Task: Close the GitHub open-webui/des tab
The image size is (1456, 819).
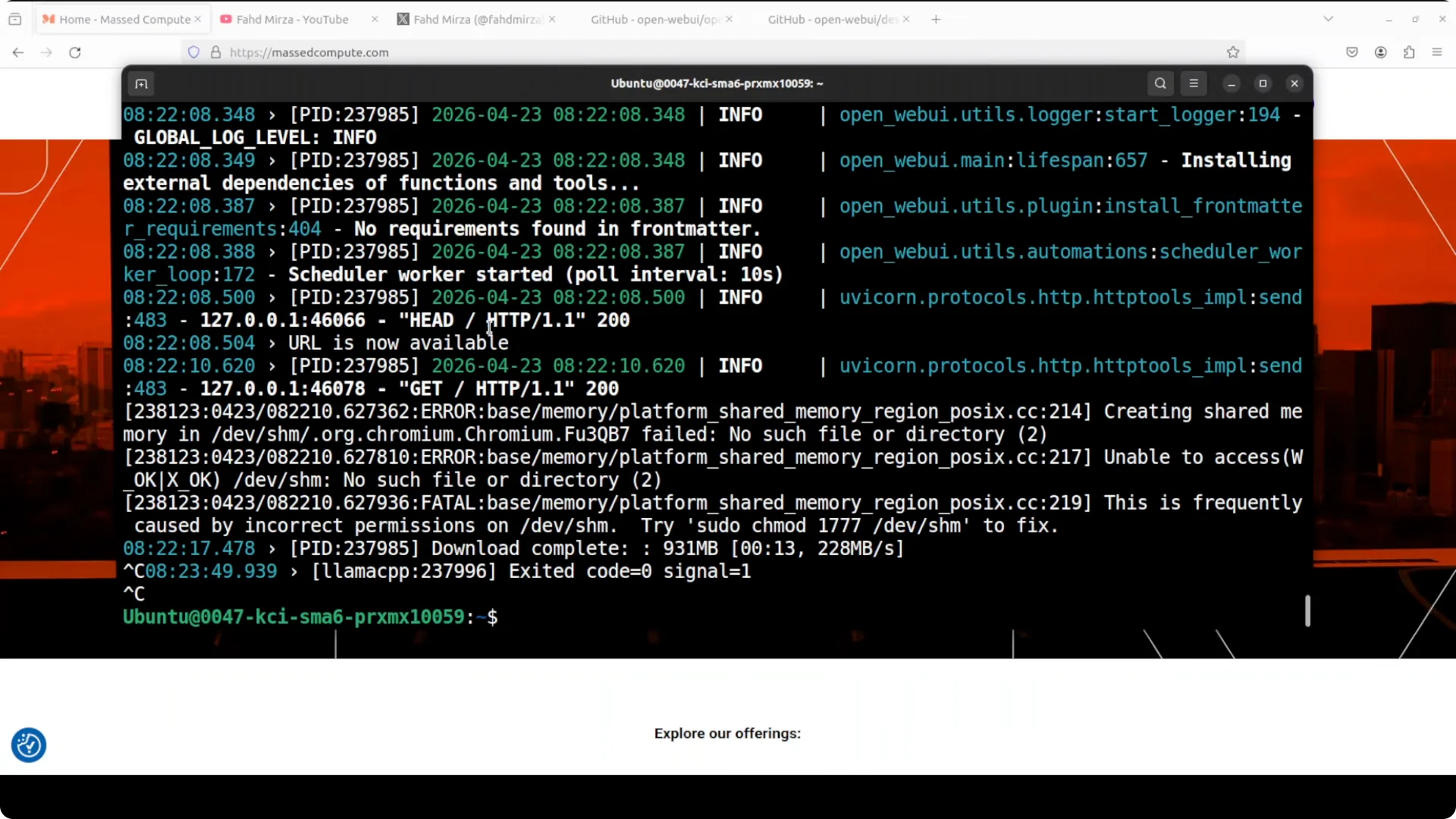Action: point(906,19)
